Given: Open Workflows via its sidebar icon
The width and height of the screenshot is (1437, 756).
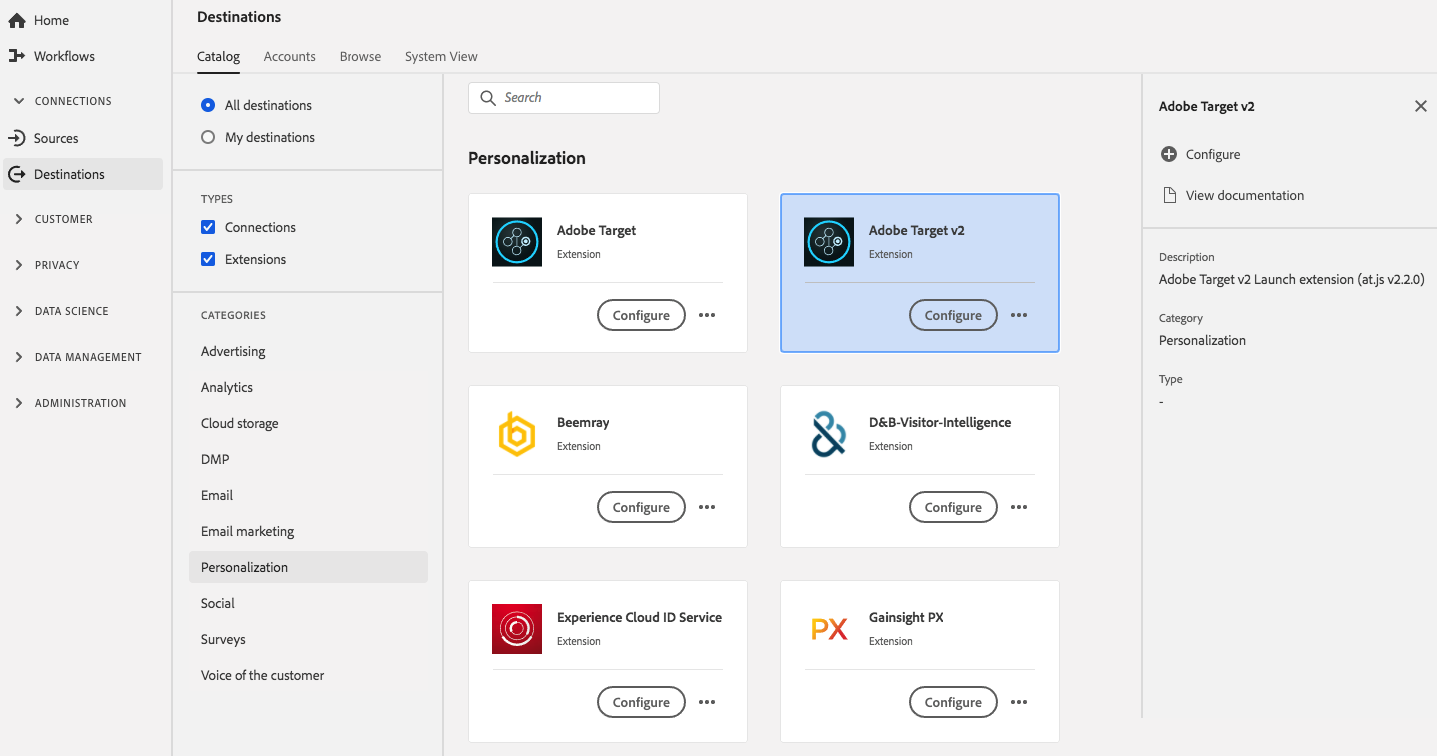Looking at the screenshot, I should pos(16,56).
